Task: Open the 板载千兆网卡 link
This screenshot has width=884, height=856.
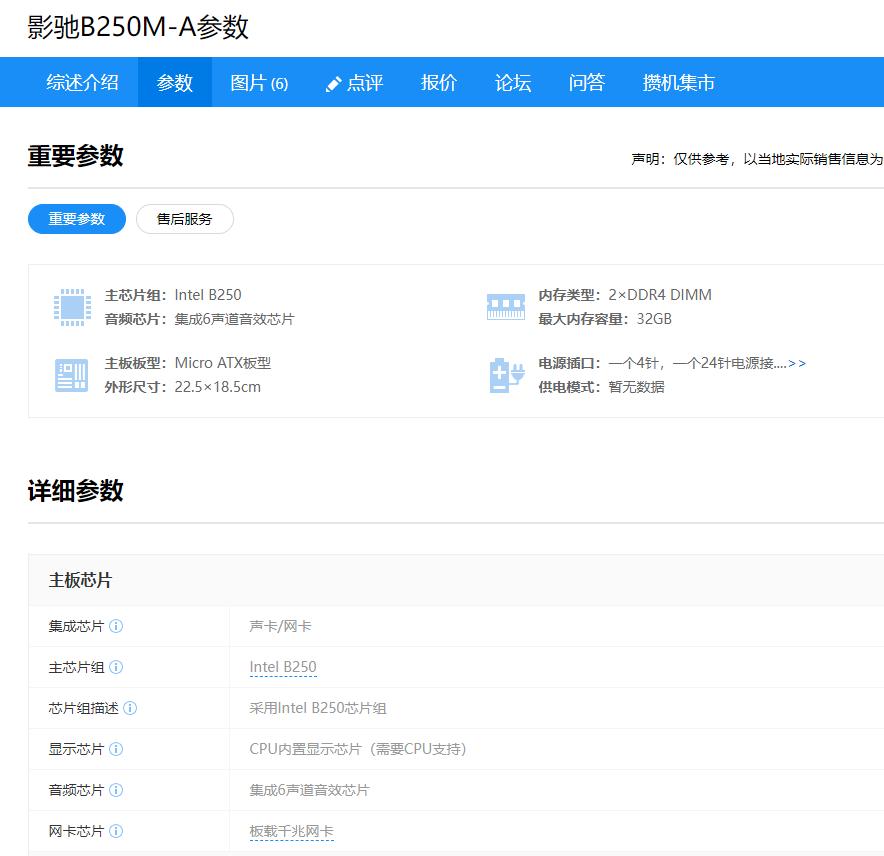Action: pos(291,831)
